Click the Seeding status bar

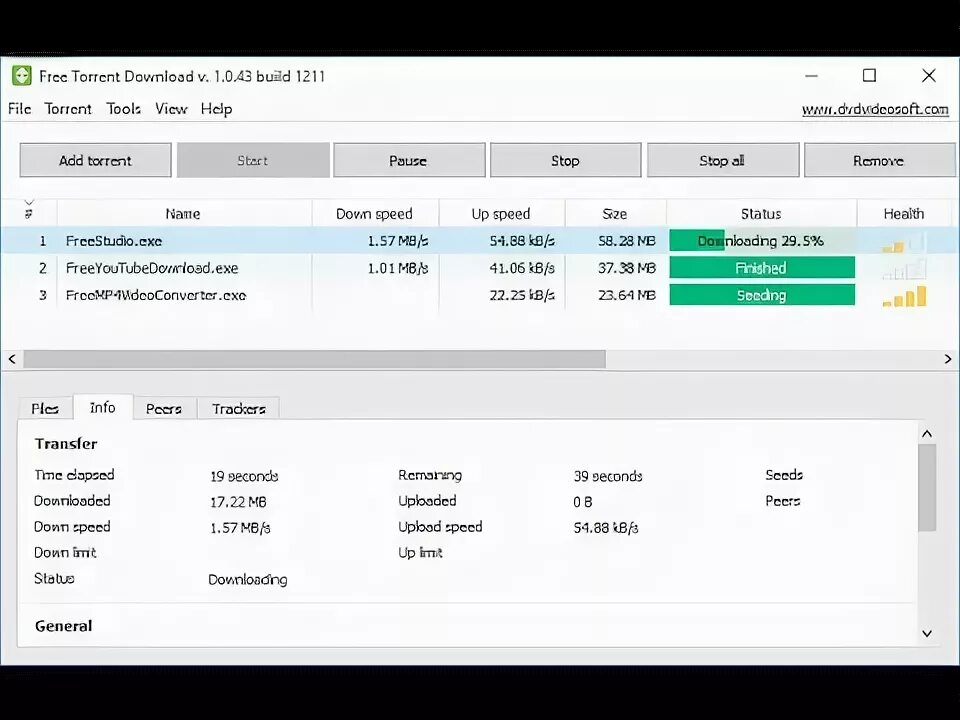(762, 295)
